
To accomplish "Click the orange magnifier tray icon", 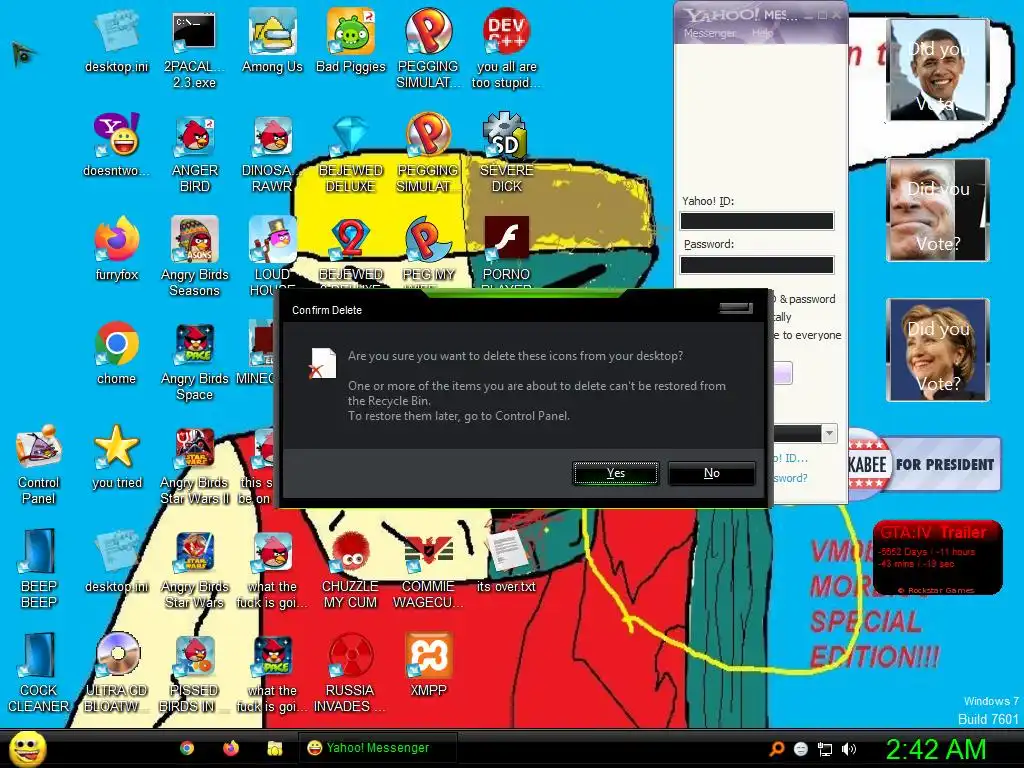I will click(x=777, y=749).
